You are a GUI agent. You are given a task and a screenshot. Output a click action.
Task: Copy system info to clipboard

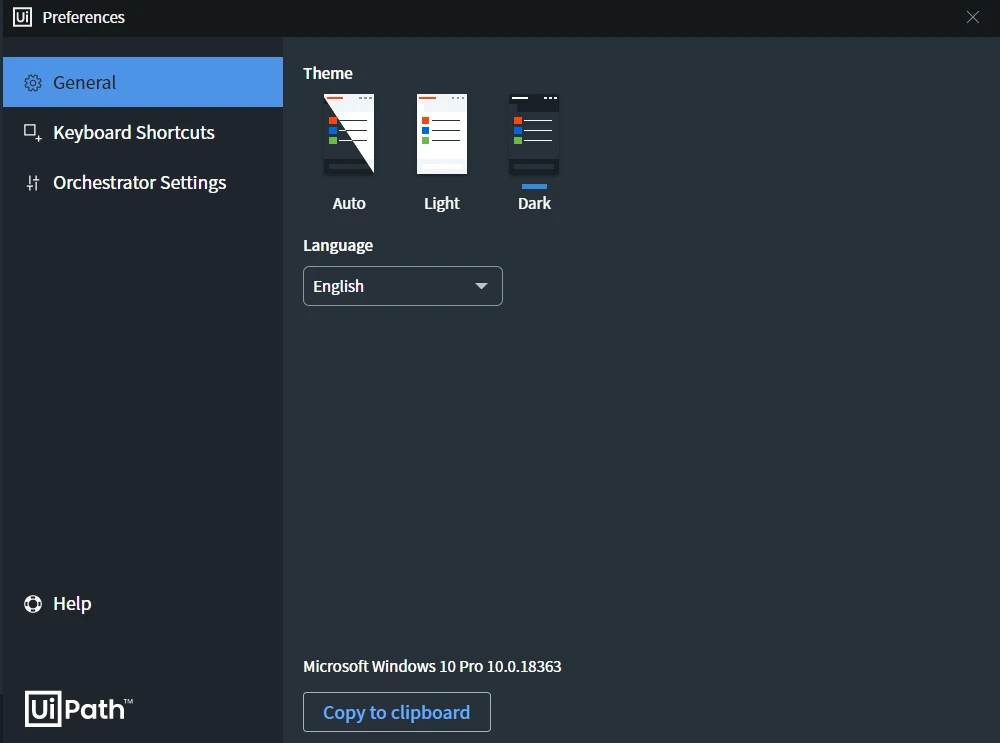[397, 712]
